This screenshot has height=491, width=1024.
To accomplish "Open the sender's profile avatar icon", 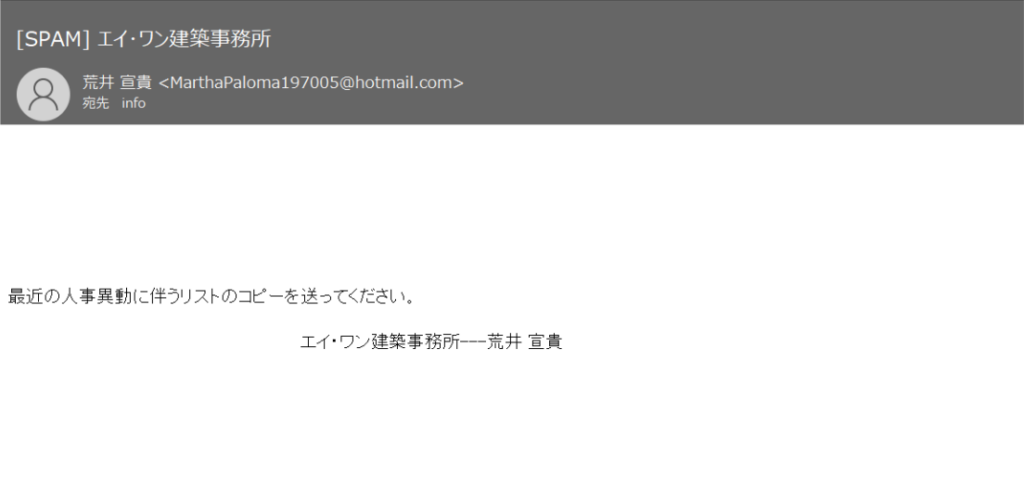I will pyautogui.click(x=43, y=94).
